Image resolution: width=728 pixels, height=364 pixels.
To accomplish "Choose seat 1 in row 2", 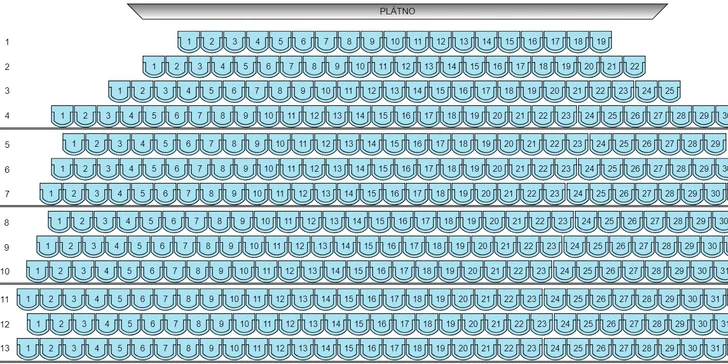I will (x=154, y=66).
